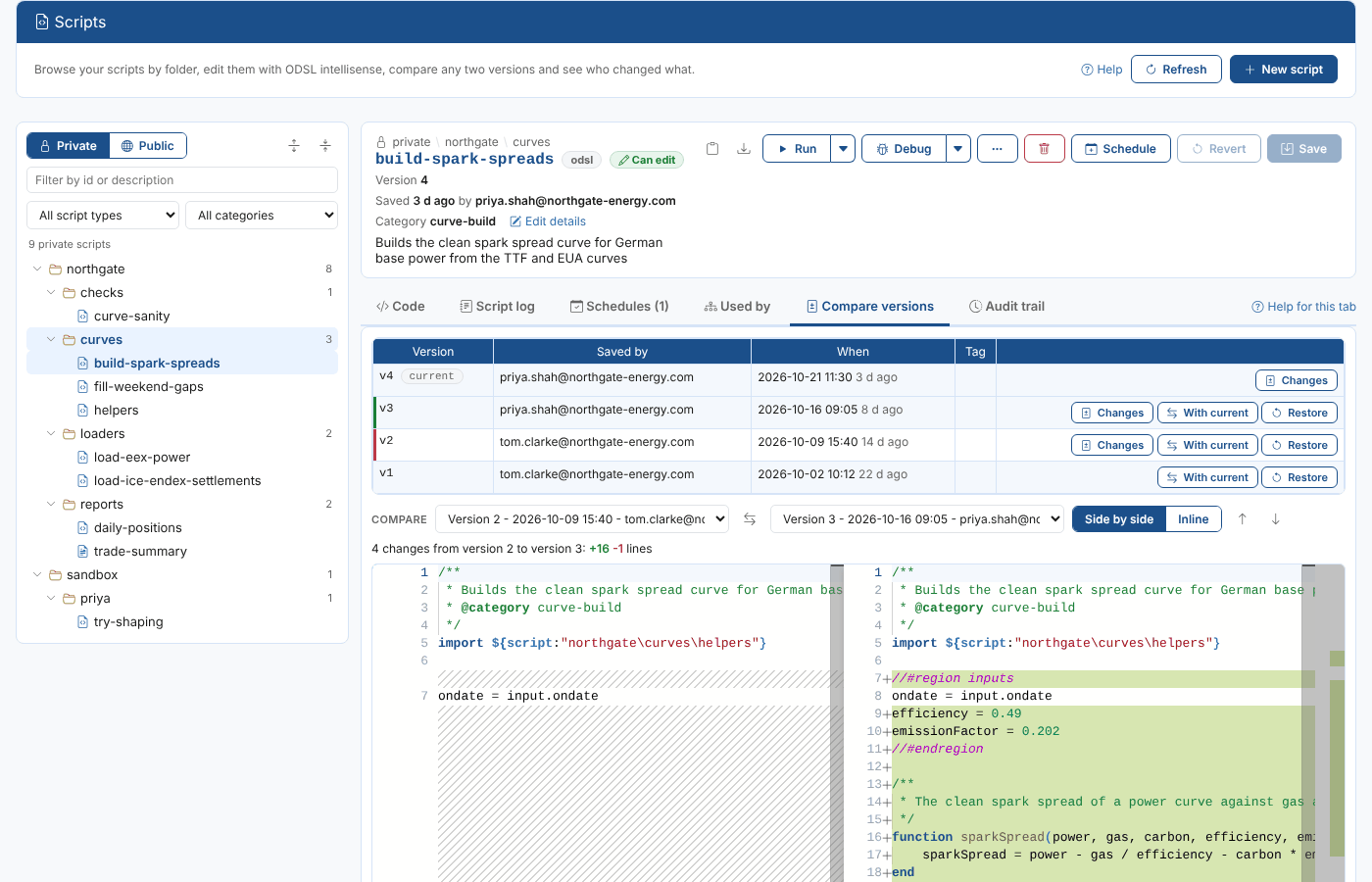Click the Save button
1372x882 pixels.
click(1304, 149)
